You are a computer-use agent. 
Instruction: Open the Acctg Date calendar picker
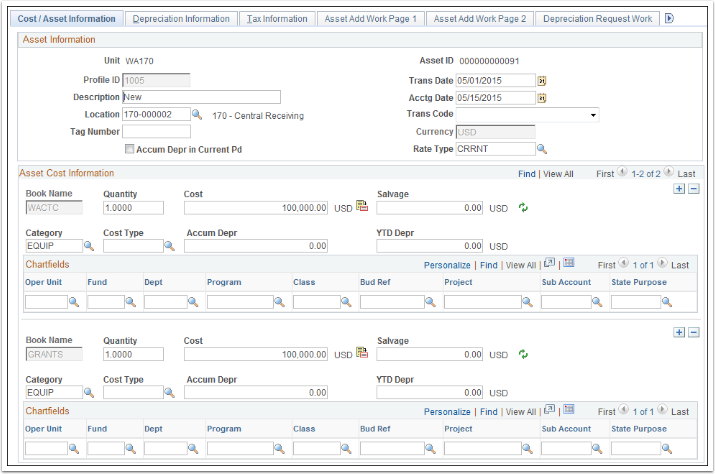(x=542, y=98)
